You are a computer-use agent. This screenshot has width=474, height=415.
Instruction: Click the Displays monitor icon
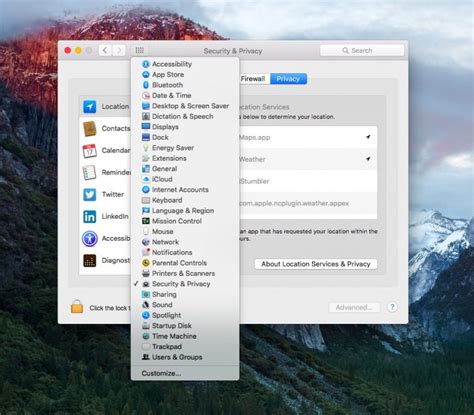pyautogui.click(x=146, y=127)
